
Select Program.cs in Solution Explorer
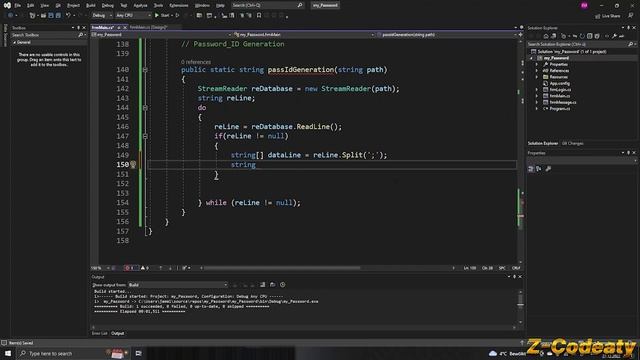click(x=559, y=109)
